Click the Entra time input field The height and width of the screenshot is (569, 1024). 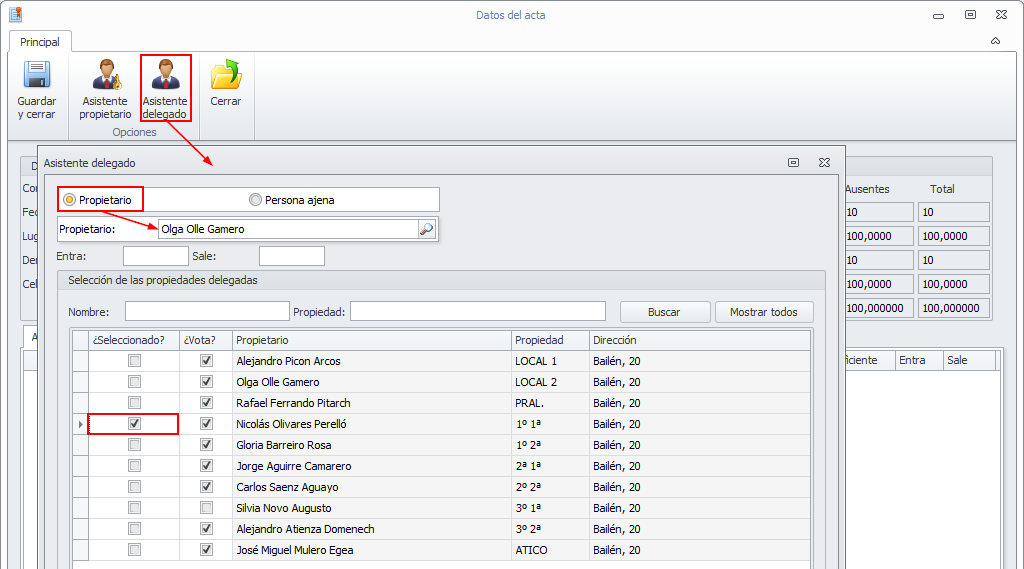tap(155, 257)
